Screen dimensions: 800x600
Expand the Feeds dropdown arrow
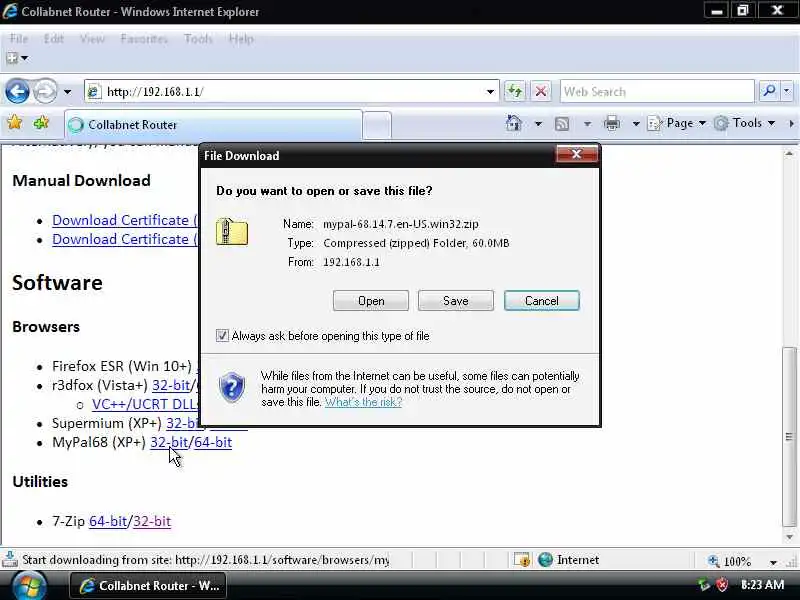pyautogui.click(x=587, y=123)
